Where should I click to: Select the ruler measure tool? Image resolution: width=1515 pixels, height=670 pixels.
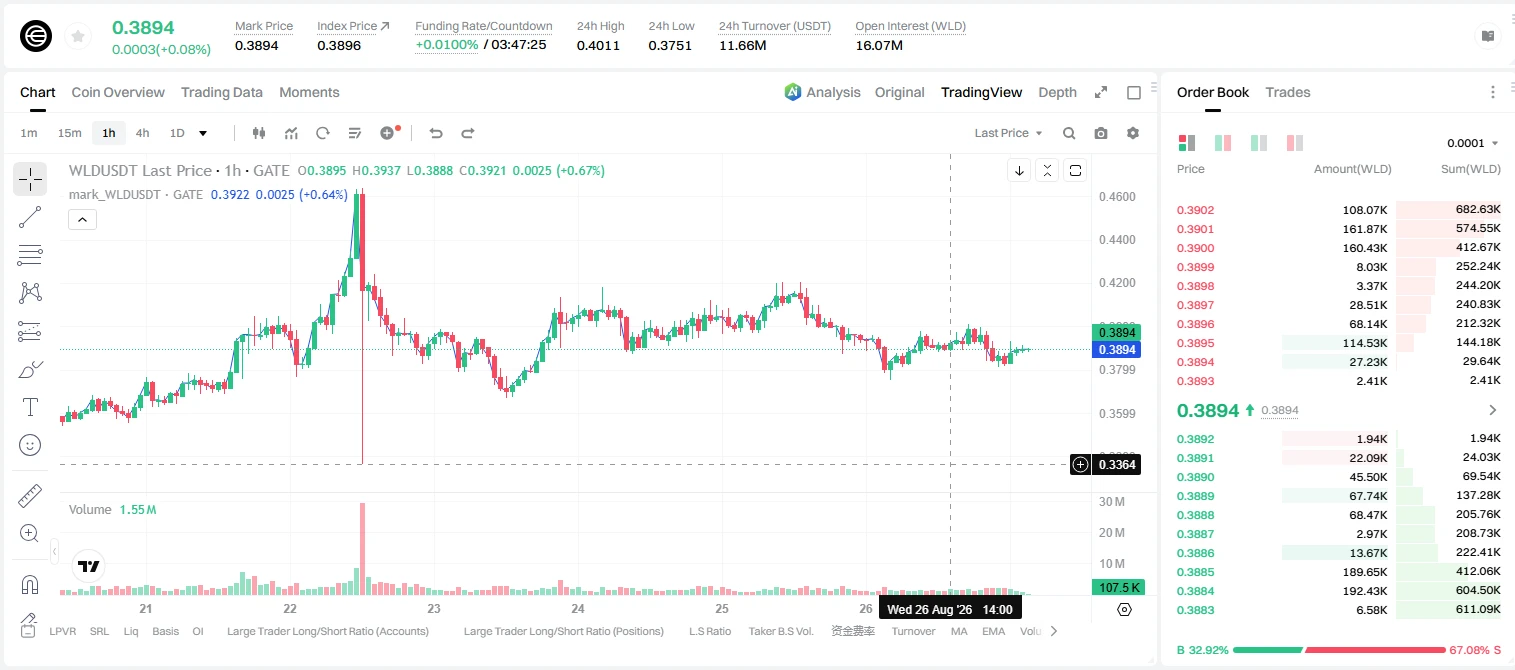30,496
